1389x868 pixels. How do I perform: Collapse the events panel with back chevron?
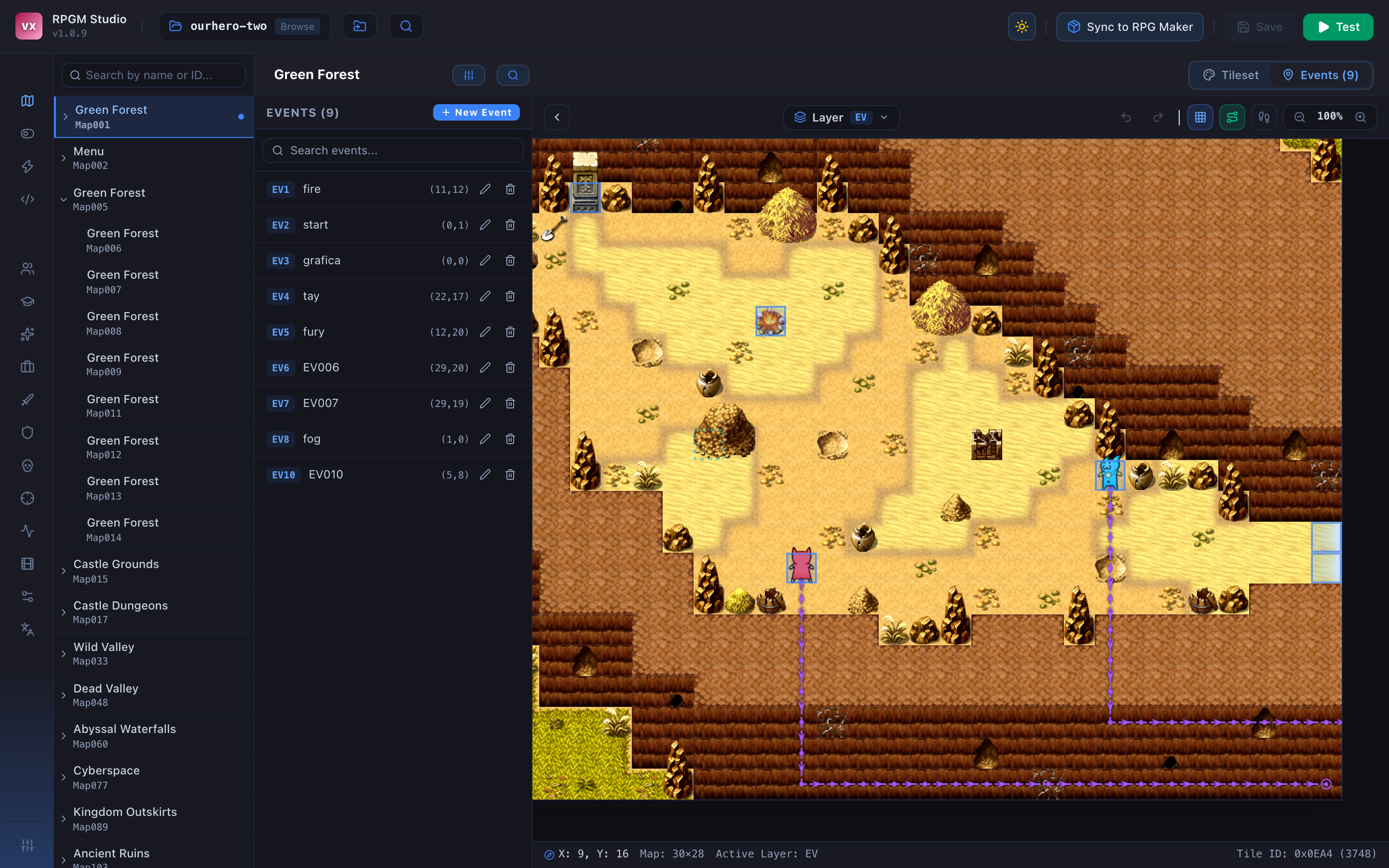pyautogui.click(x=557, y=118)
